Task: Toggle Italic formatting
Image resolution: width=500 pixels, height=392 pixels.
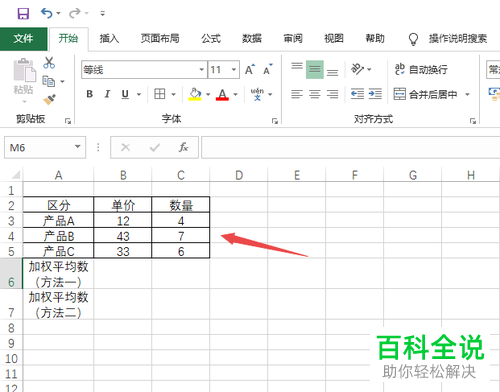Action: pyautogui.click(x=107, y=94)
